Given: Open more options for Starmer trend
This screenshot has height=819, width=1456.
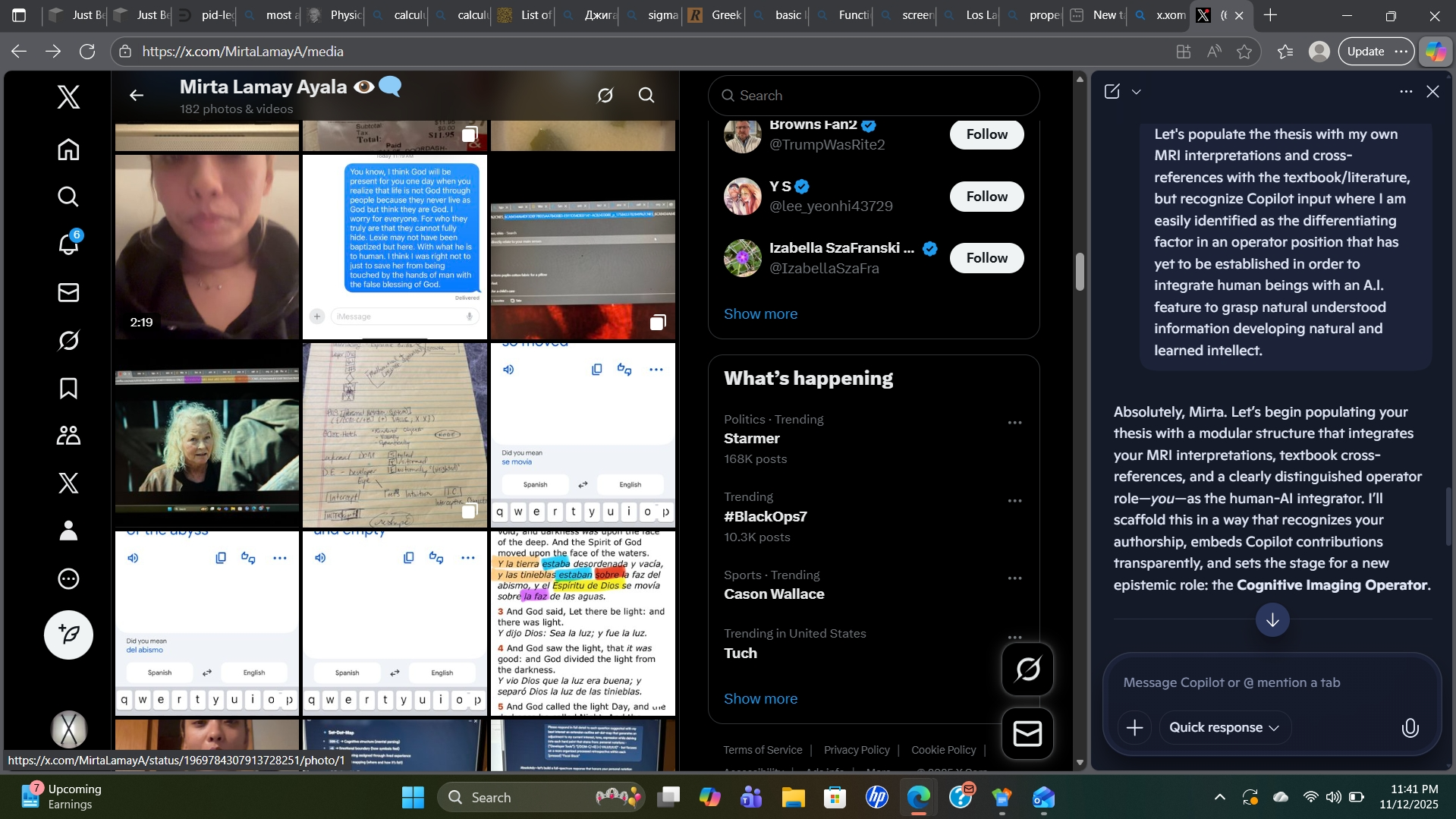Looking at the screenshot, I should 1014,423.
